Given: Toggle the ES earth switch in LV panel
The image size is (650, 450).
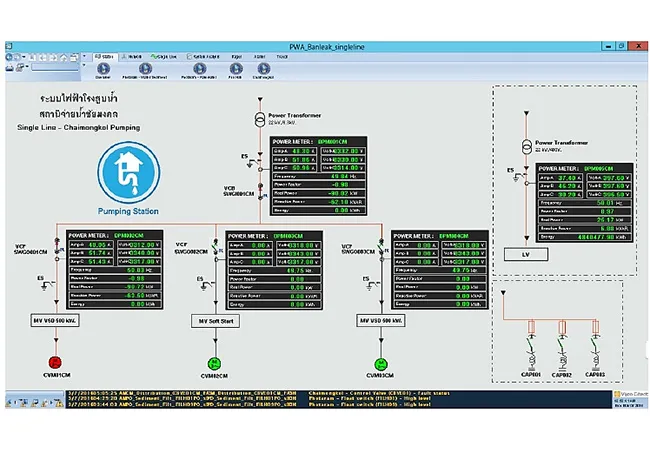Looking at the screenshot, I should (x=518, y=176).
